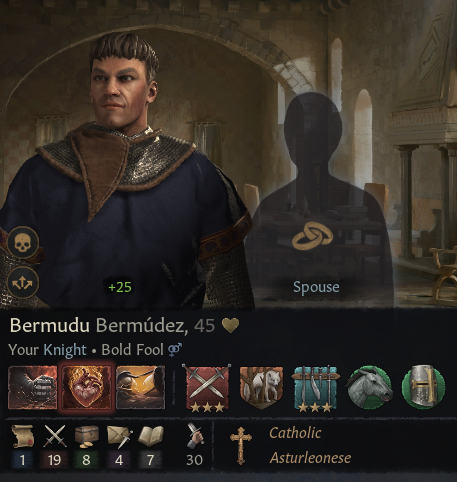
Task: Click the prowess sword-in-hand icon
Action: coord(195,435)
